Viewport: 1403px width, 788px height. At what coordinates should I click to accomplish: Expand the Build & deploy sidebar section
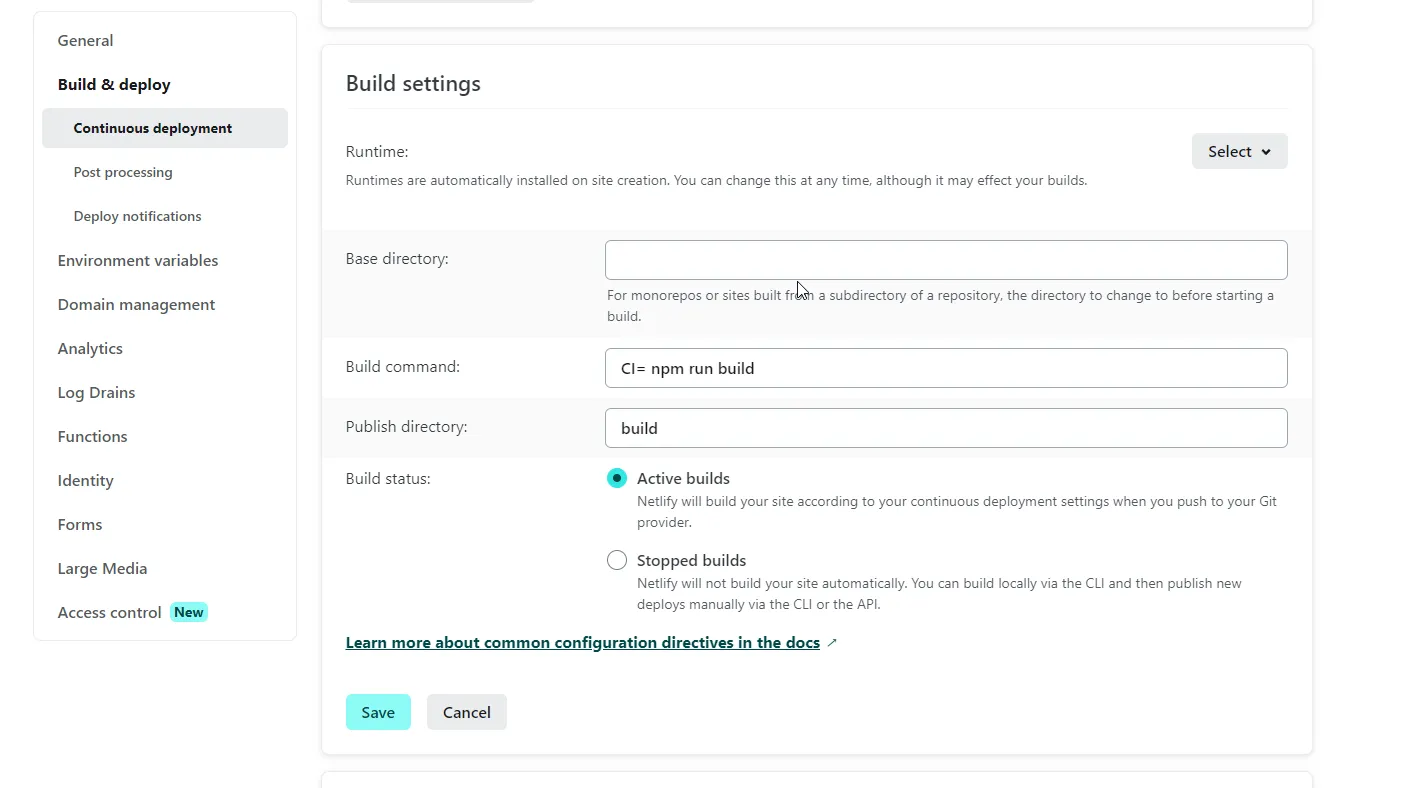[114, 85]
